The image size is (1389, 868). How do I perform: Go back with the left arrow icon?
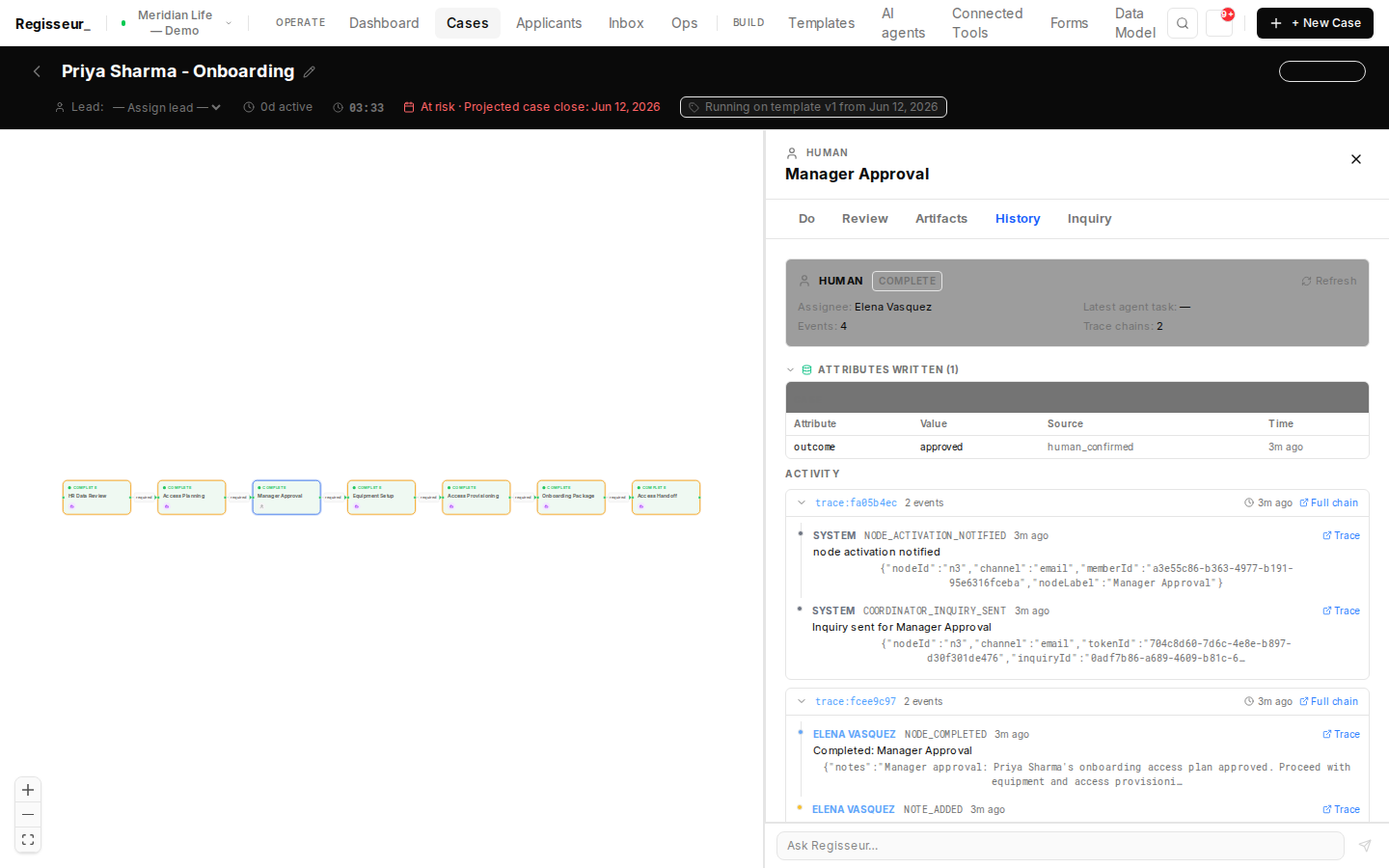coord(37,71)
